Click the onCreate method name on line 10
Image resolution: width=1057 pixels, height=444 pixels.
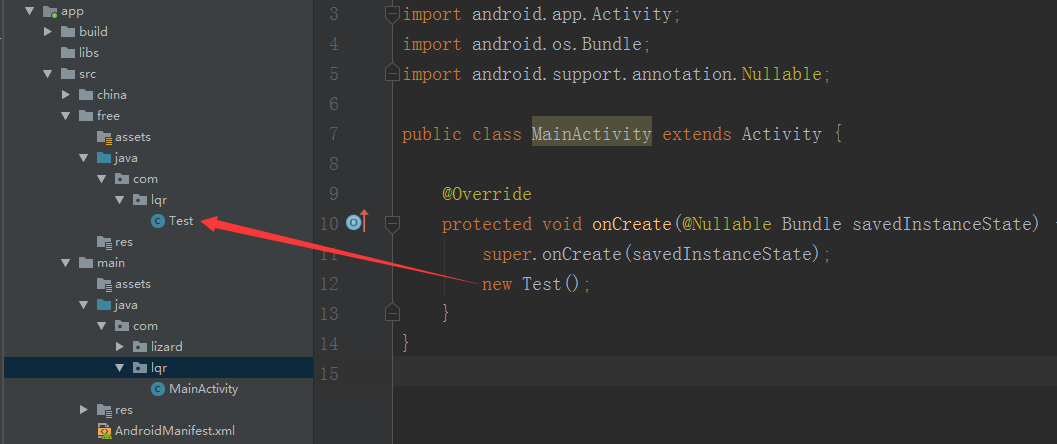632,224
